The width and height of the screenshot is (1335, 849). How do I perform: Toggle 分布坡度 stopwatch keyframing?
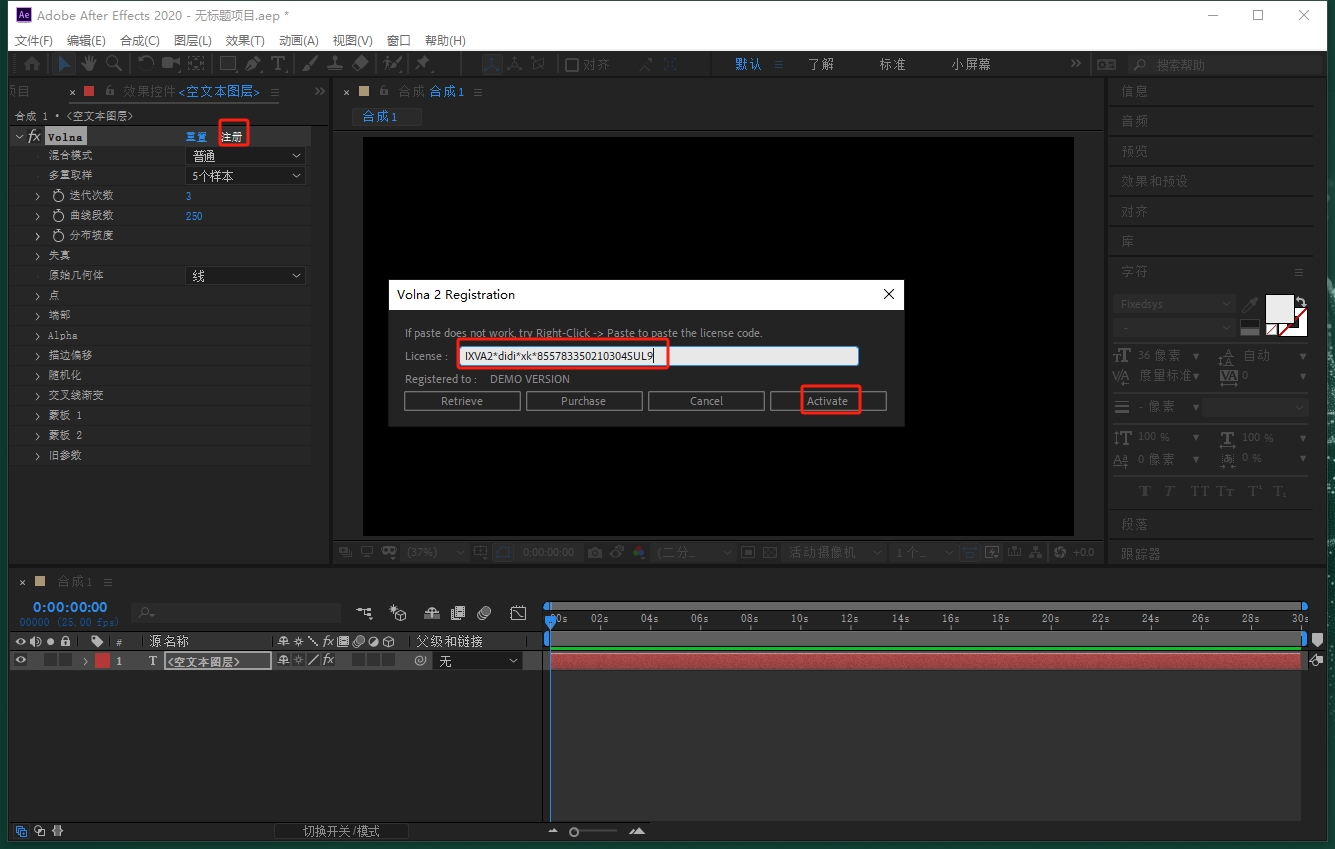(x=58, y=236)
